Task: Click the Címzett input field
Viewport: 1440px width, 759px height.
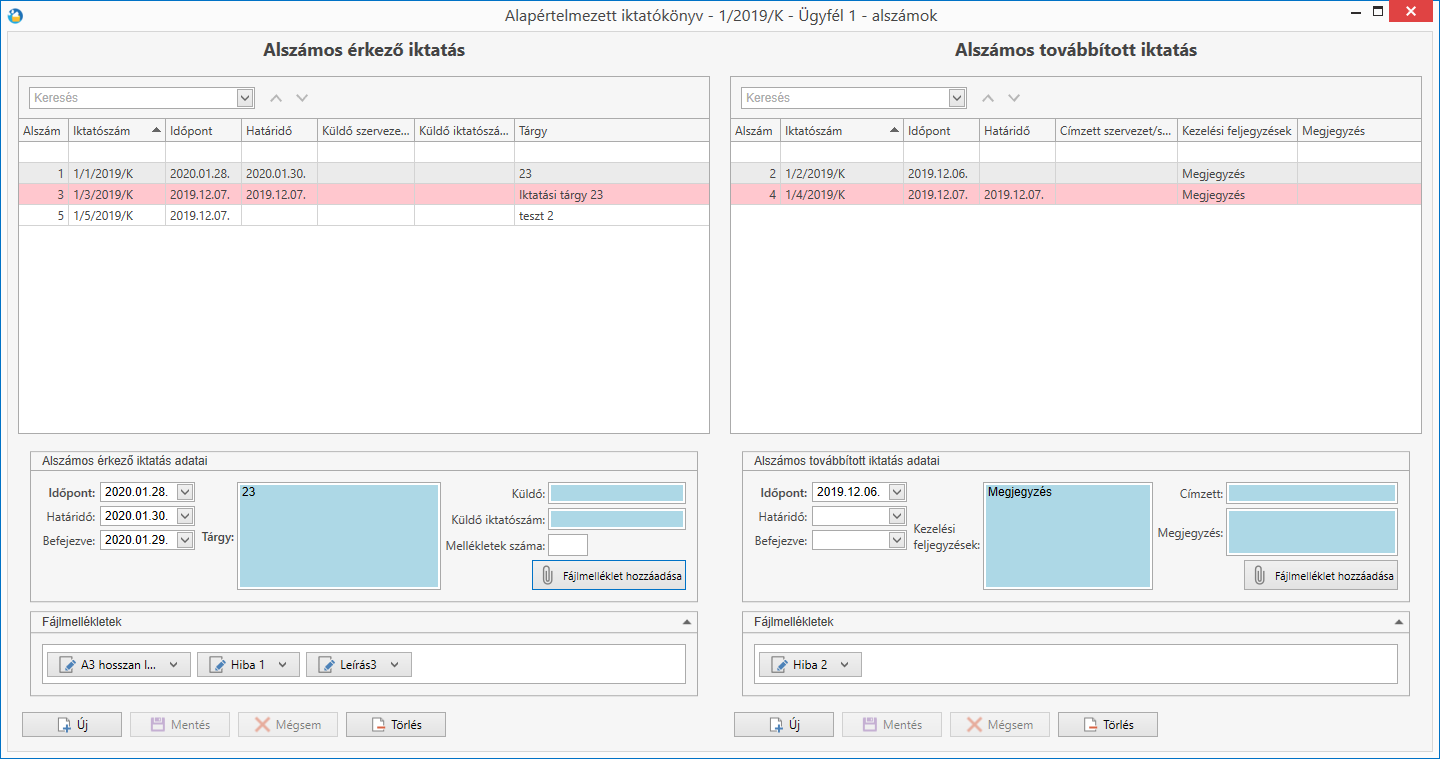Action: click(x=1312, y=493)
